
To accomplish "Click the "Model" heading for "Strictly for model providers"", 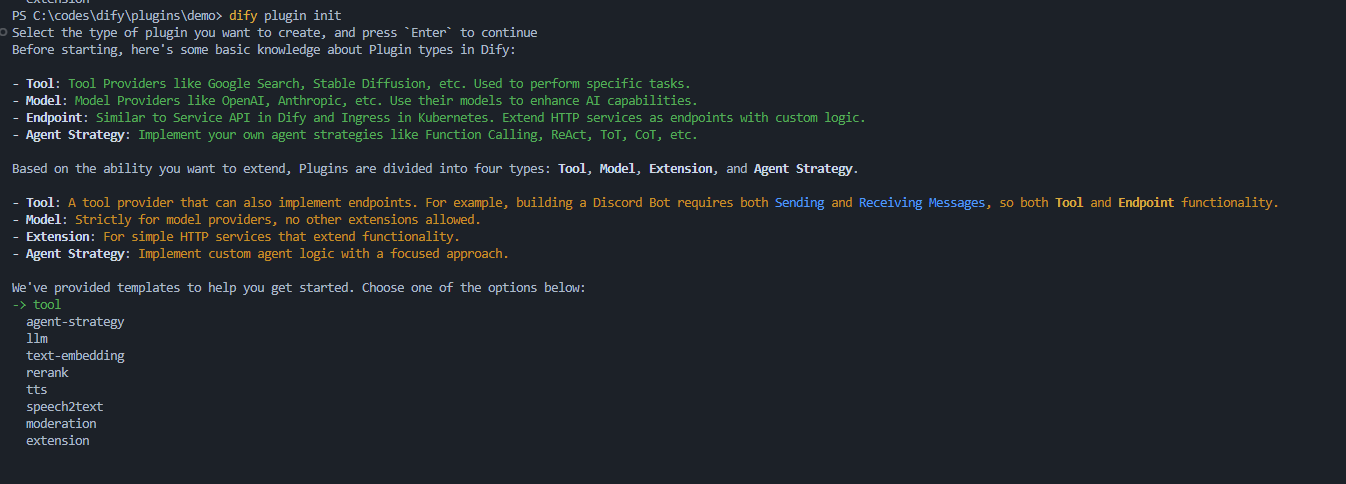I will coord(47,220).
